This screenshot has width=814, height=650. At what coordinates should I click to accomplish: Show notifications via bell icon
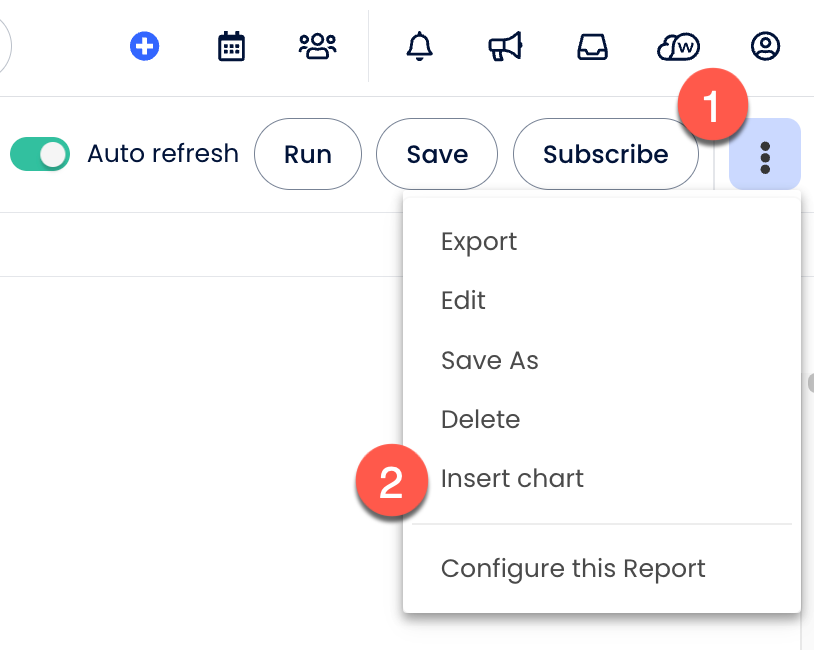click(x=420, y=46)
